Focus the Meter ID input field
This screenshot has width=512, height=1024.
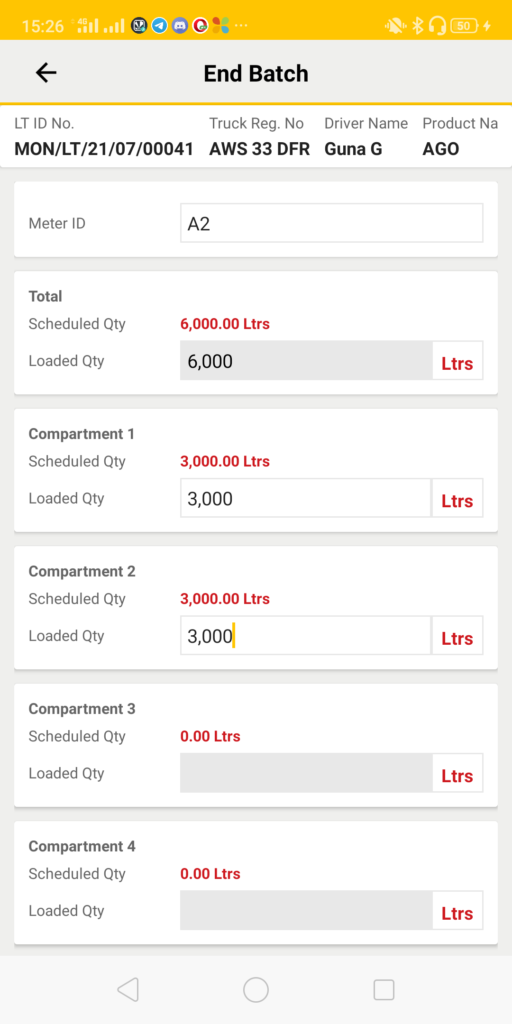[332, 223]
